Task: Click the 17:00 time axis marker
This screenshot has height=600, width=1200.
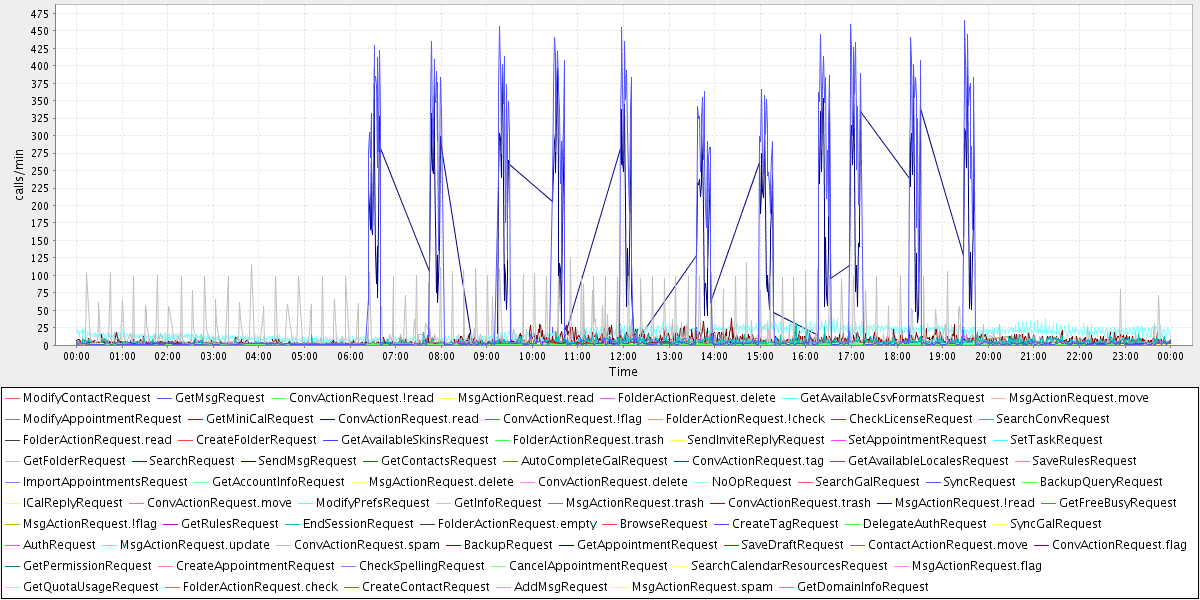Action: pos(851,356)
